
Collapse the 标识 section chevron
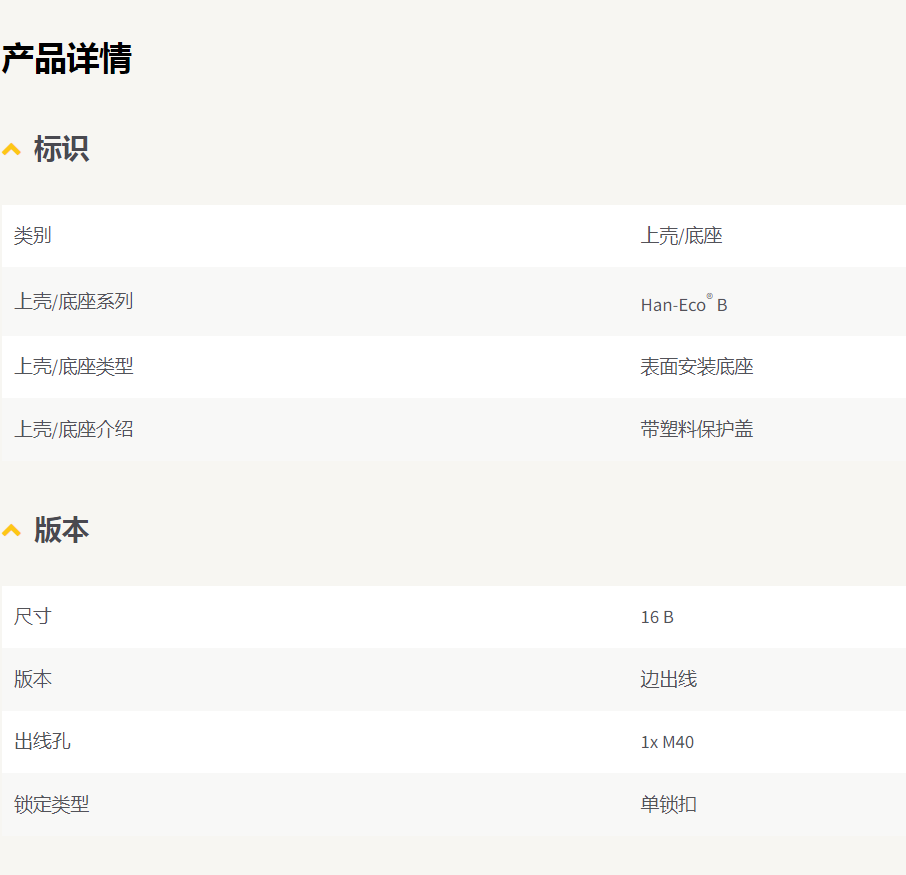click(12, 150)
